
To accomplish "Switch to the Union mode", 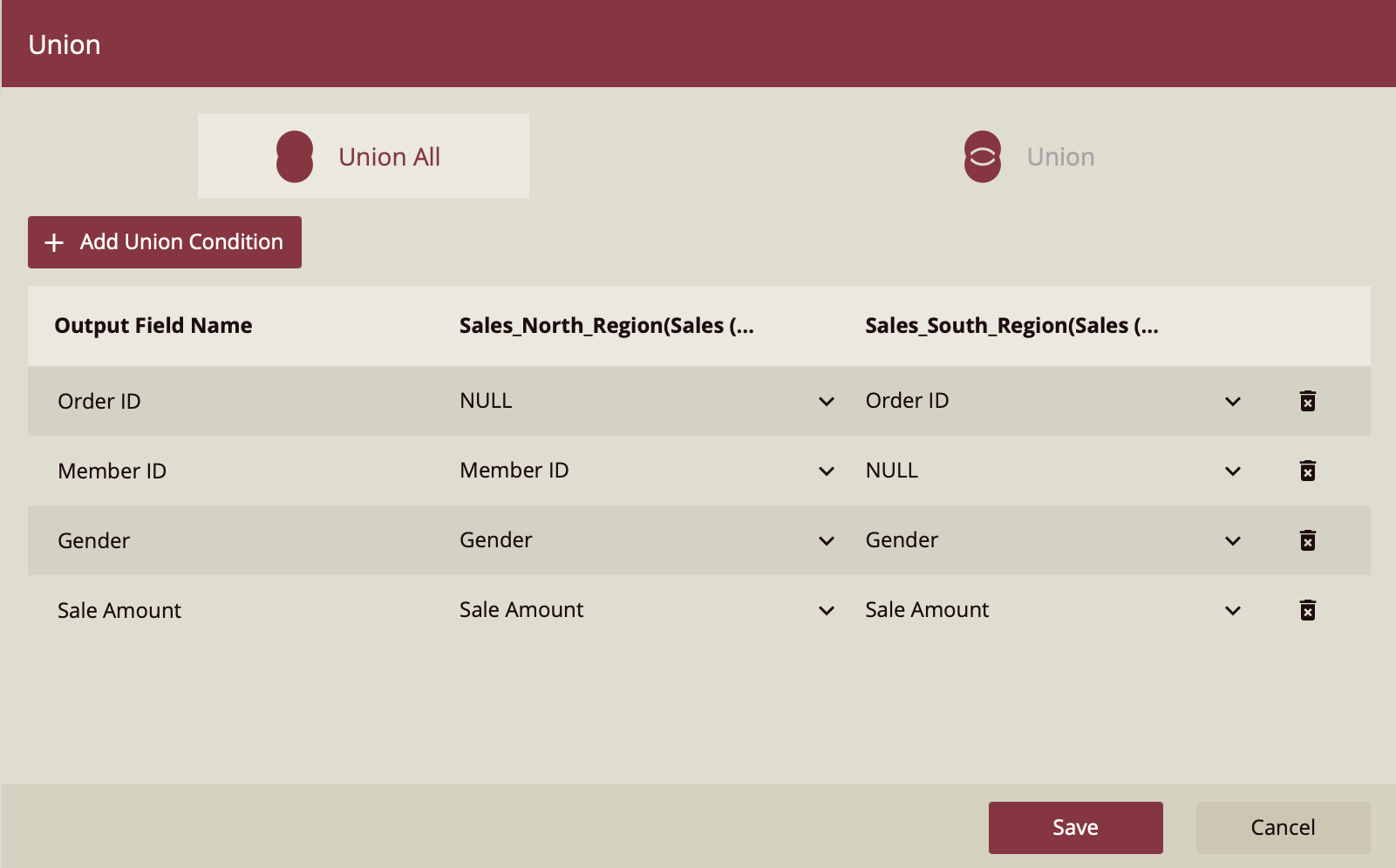I will click(x=1059, y=157).
